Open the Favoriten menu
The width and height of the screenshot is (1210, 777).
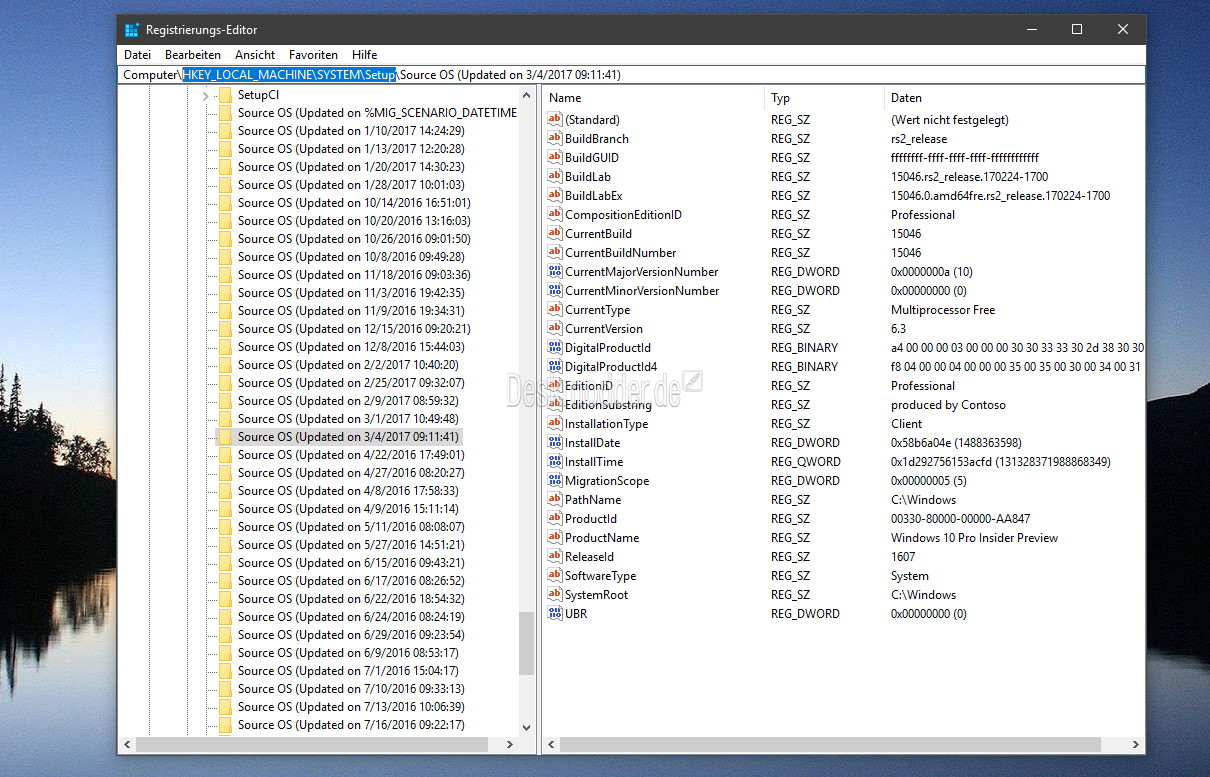tap(313, 55)
